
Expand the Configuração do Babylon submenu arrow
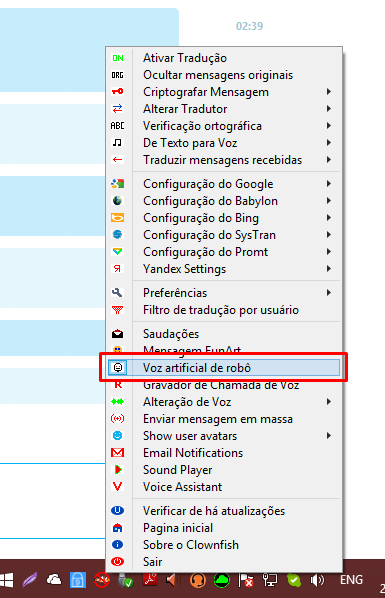pyautogui.click(x=329, y=201)
